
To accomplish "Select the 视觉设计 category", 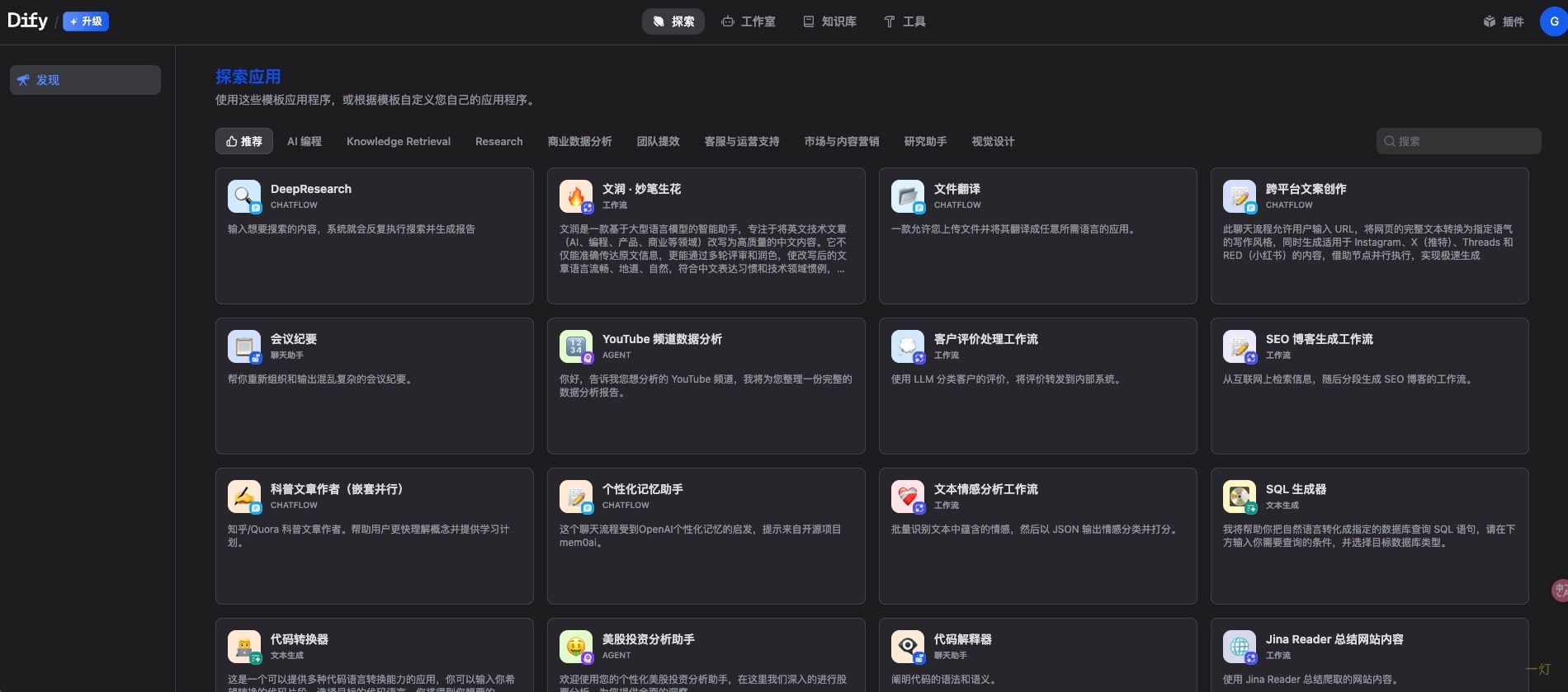I will (993, 141).
